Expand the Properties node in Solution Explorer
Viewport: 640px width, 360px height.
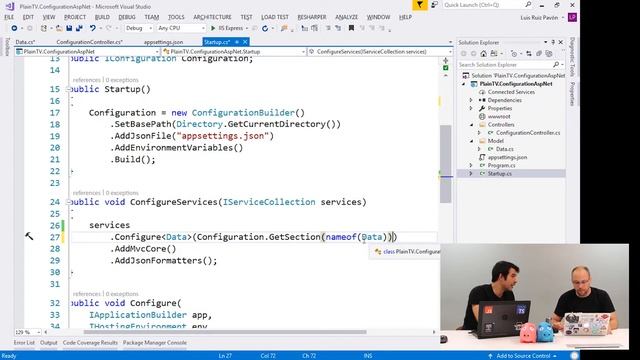click(471, 108)
